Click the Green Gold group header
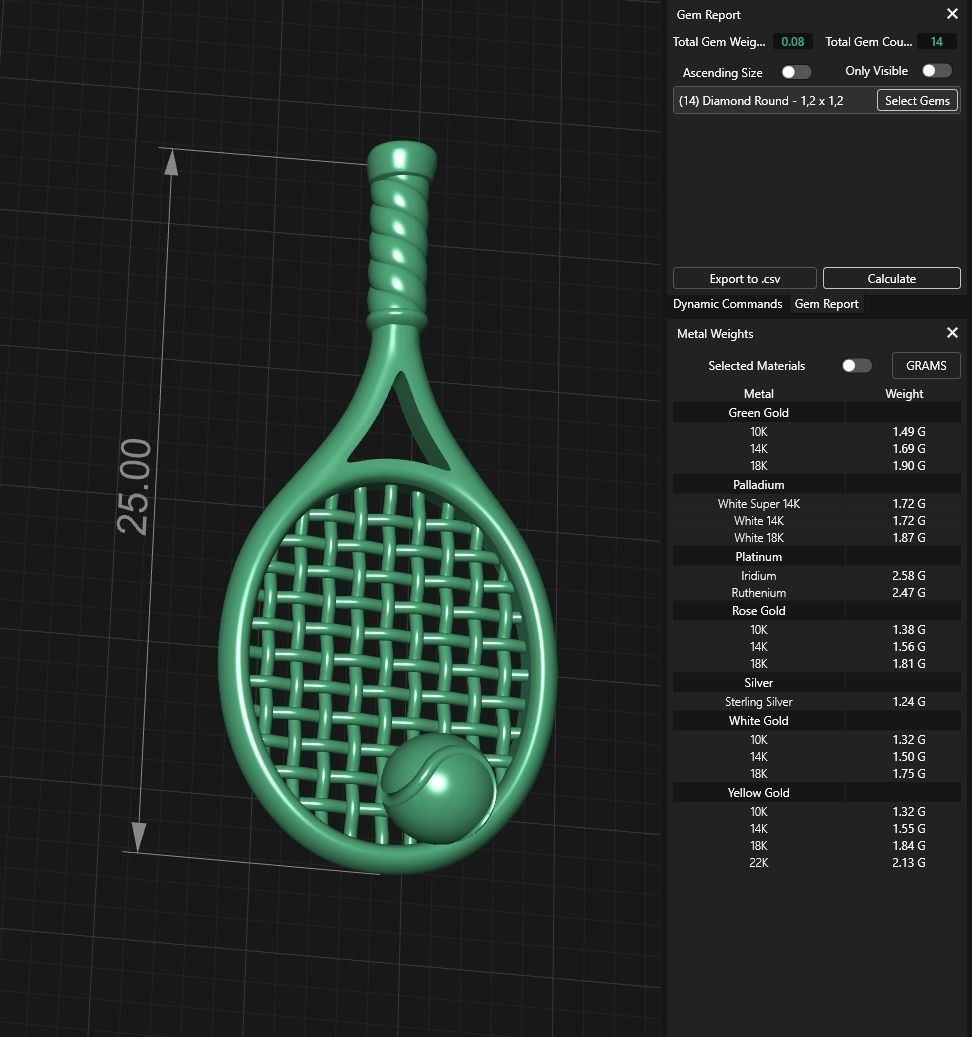This screenshot has width=972, height=1037. 817,413
